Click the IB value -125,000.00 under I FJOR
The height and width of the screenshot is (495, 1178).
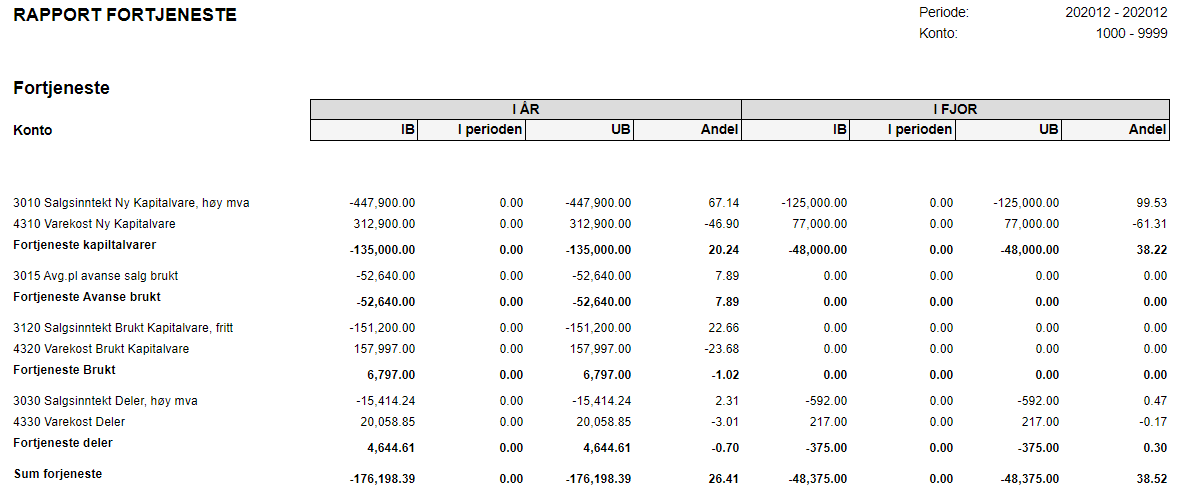pyautogui.click(x=814, y=203)
